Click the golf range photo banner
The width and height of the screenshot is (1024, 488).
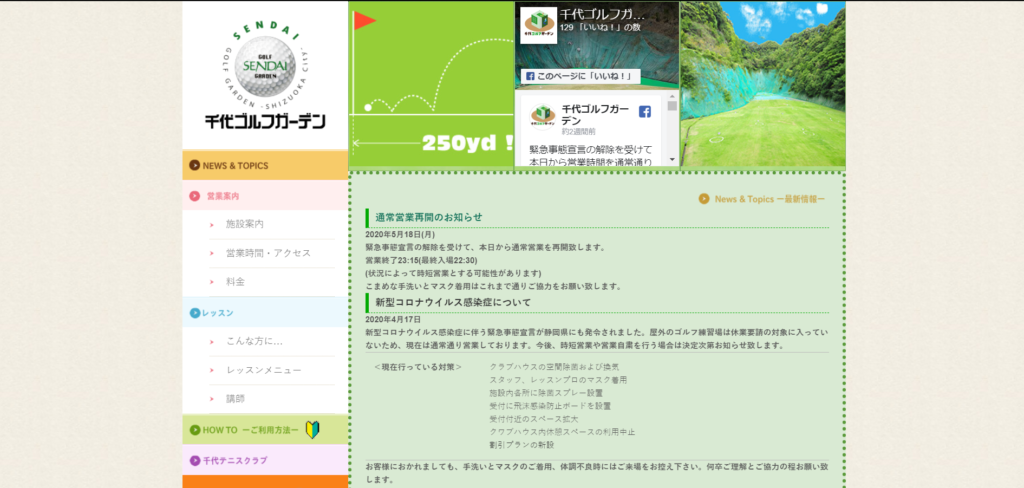[763, 84]
